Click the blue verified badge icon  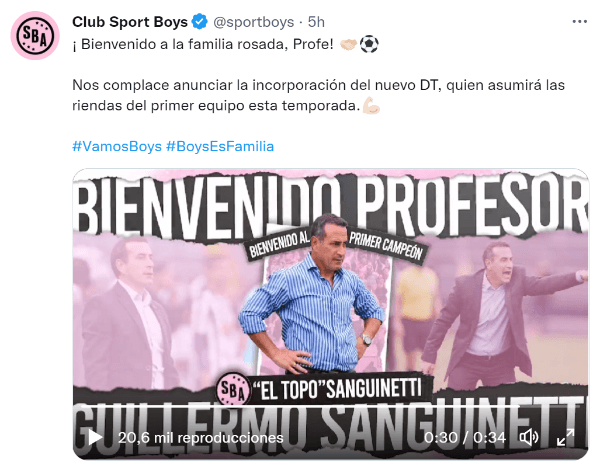(199, 22)
